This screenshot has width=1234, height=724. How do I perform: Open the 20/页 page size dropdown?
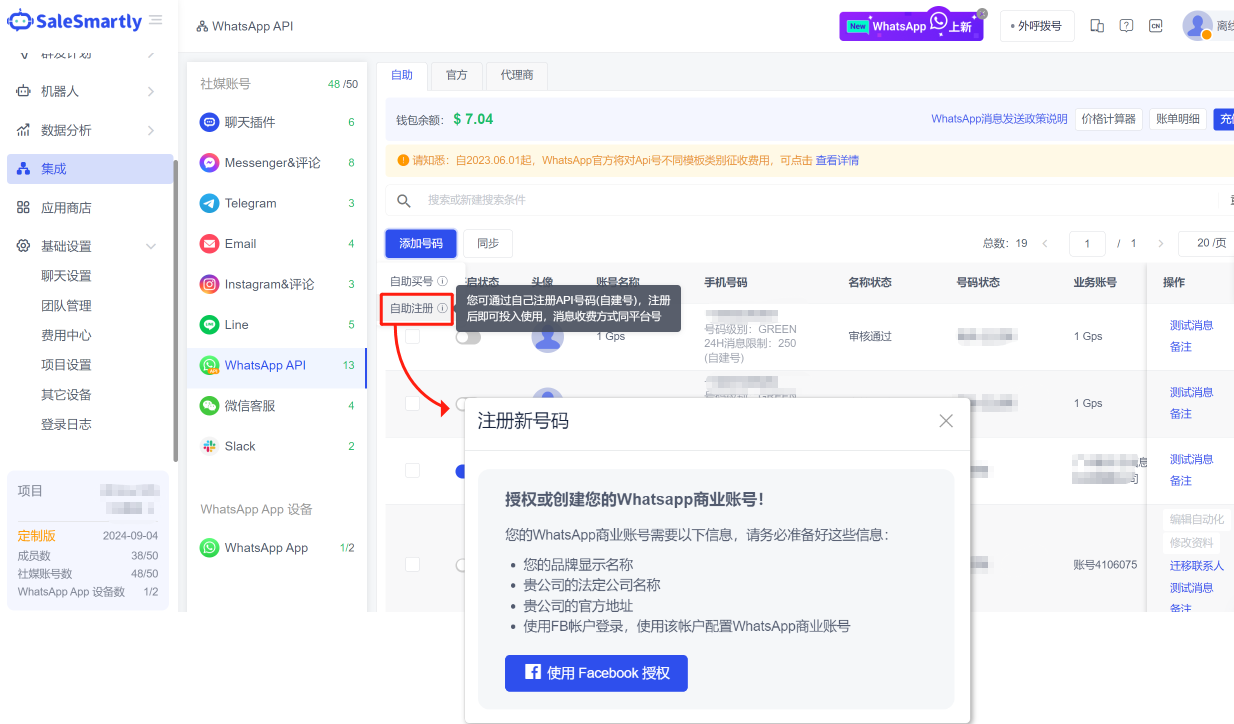[1208, 243]
